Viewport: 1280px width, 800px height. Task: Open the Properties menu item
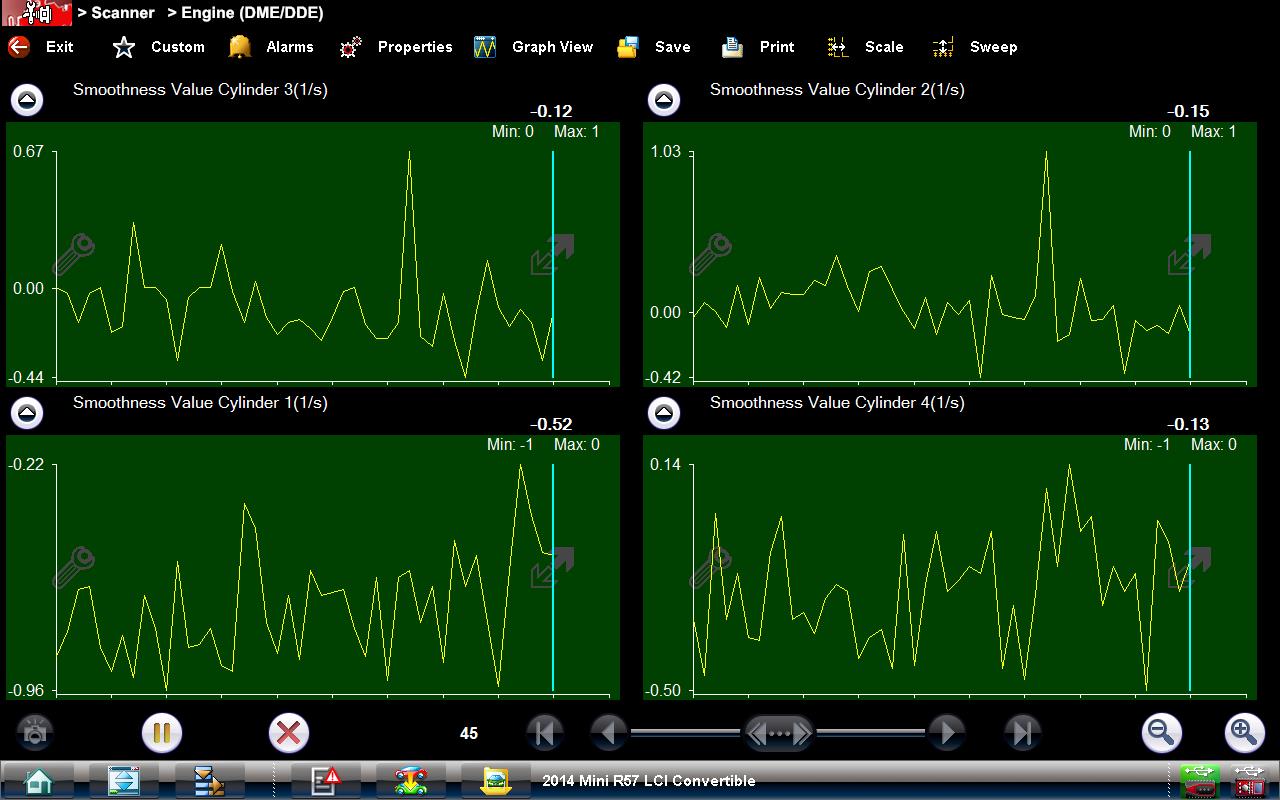coord(396,47)
